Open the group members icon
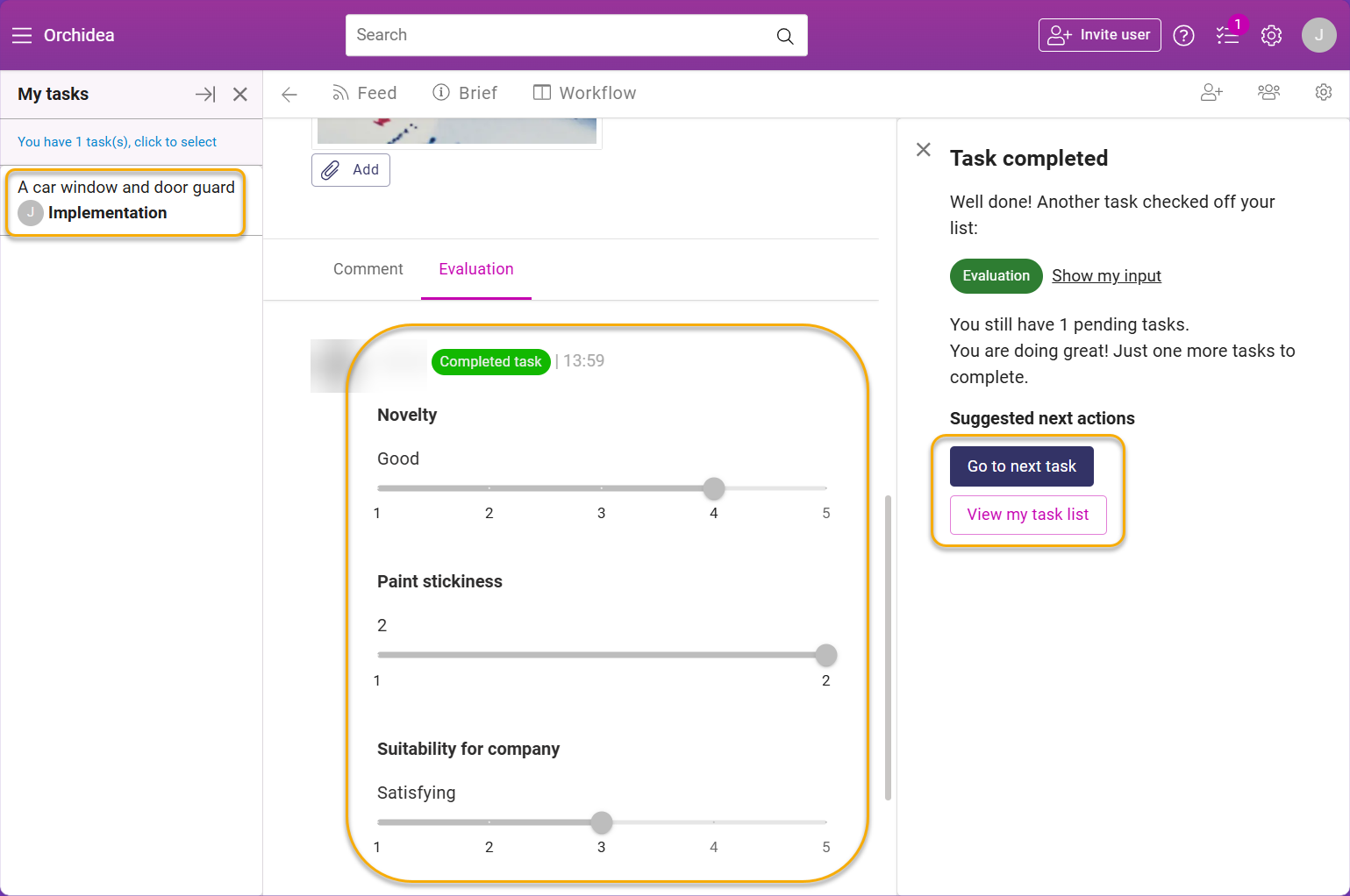This screenshot has height=896, width=1350. click(x=1268, y=92)
